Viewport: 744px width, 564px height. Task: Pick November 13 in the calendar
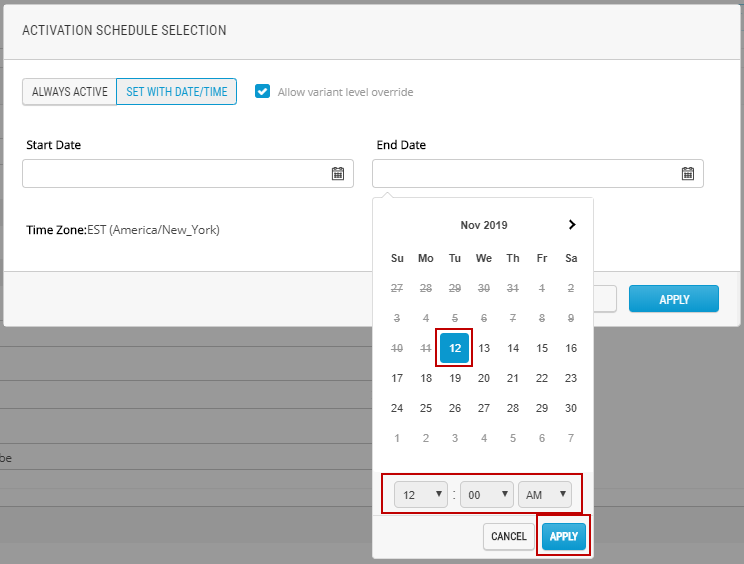click(x=484, y=348)
